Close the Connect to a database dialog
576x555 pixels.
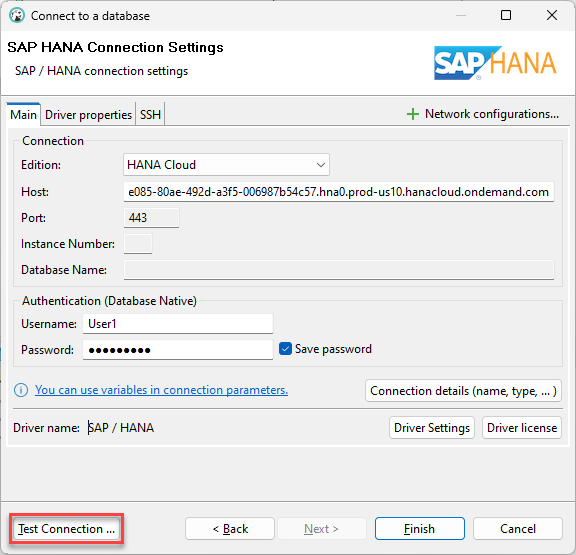pos(552,15)
